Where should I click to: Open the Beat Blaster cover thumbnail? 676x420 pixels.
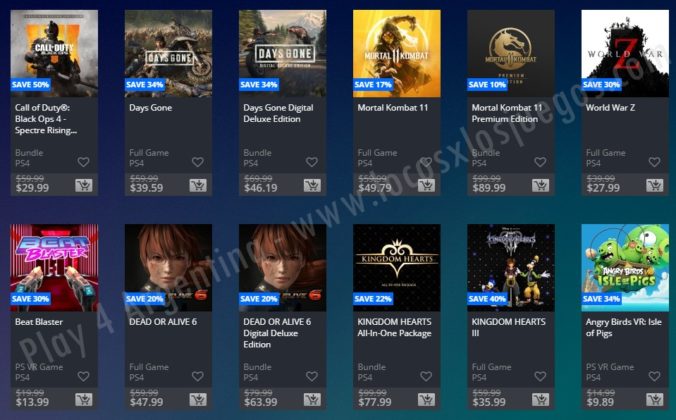click(x=54, y=268)
